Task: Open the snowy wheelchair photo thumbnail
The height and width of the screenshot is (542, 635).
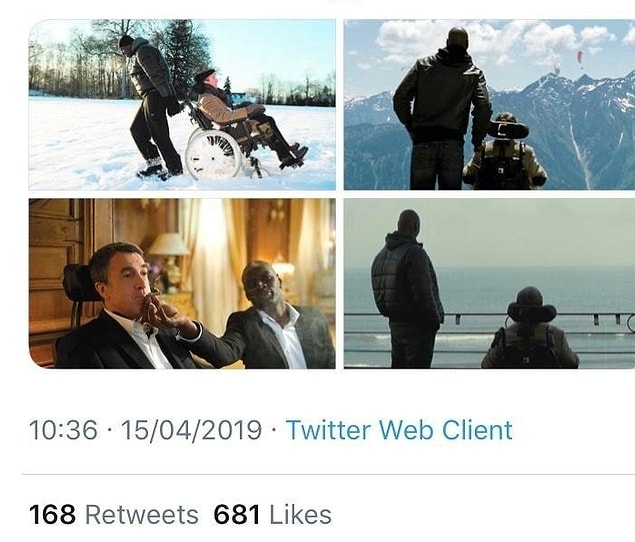Action: click(x=182, y=105)
